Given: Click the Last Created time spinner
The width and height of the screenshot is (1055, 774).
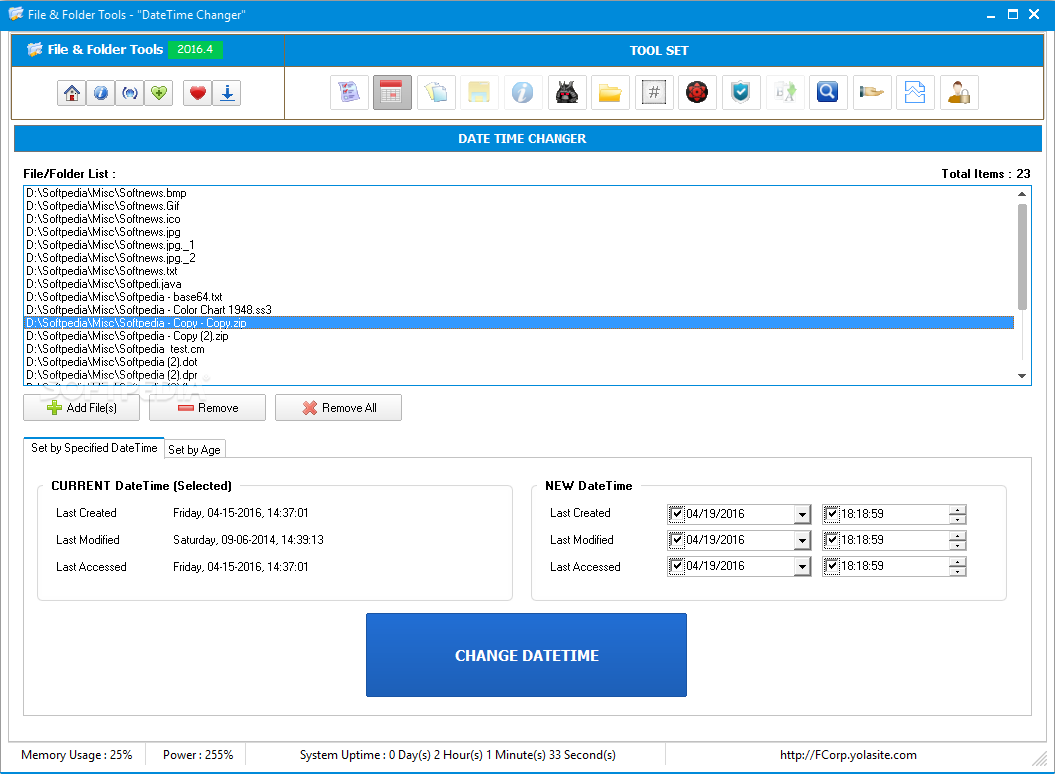Looking at the screenshot, I should [957, 515].
